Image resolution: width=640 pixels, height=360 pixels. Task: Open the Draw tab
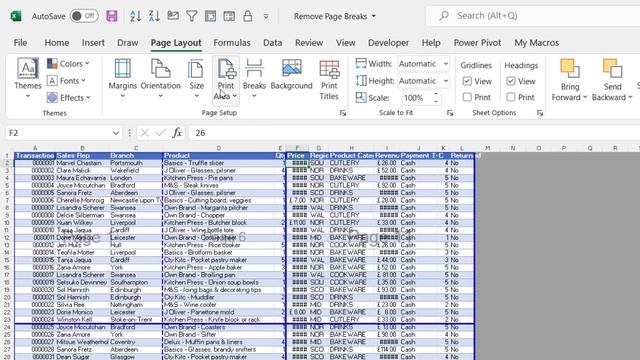[x=127, y=43]
